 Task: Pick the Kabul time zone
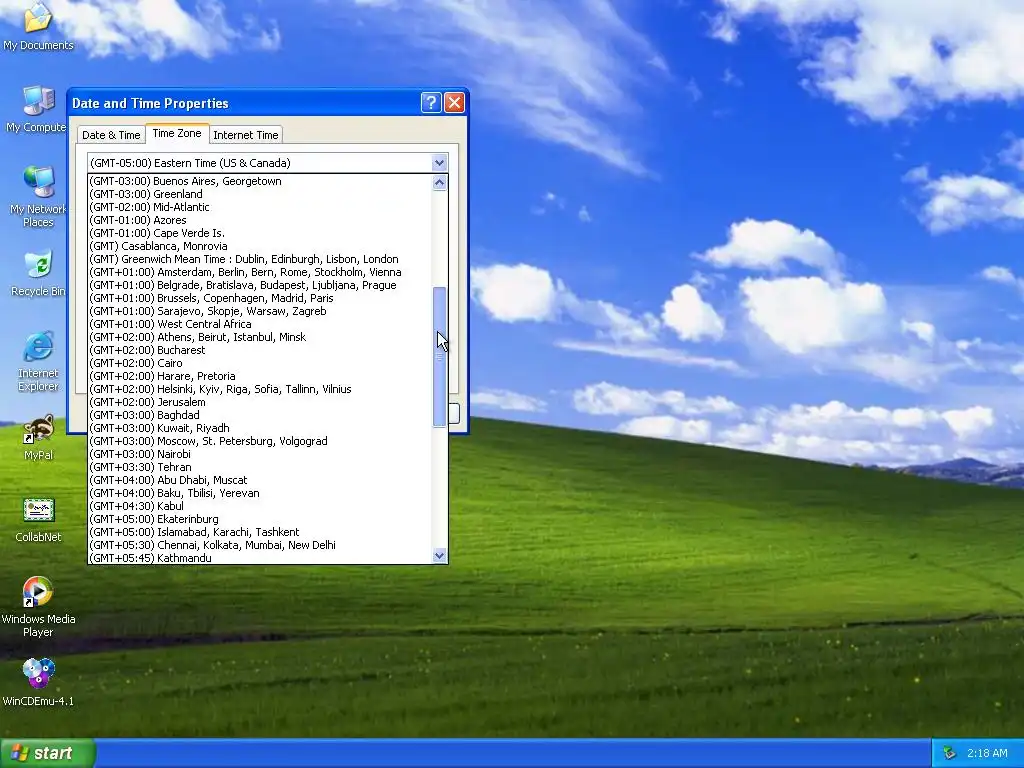[260, 506]
